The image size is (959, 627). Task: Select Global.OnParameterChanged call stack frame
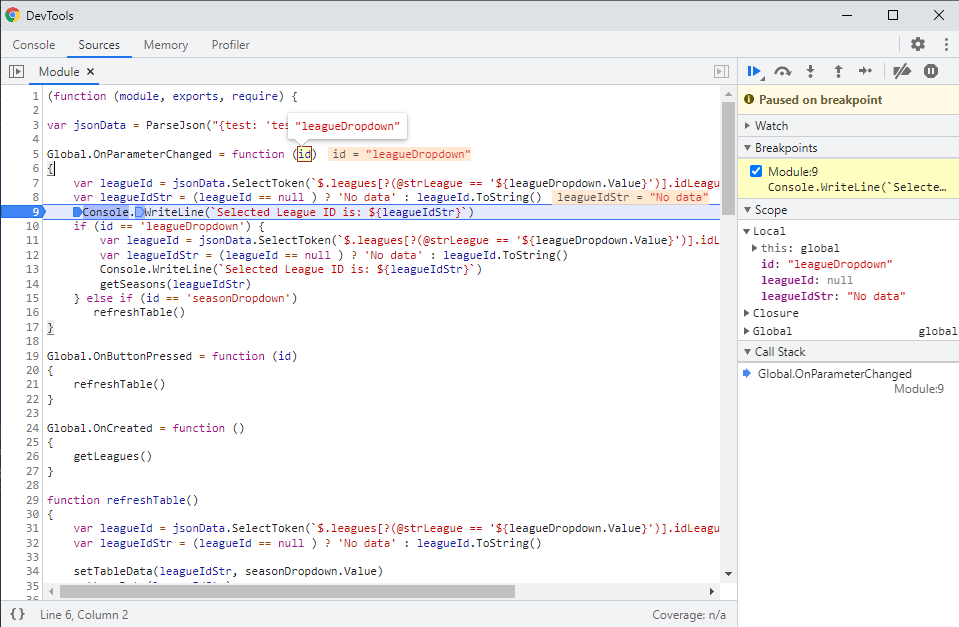tap(834, 374)
